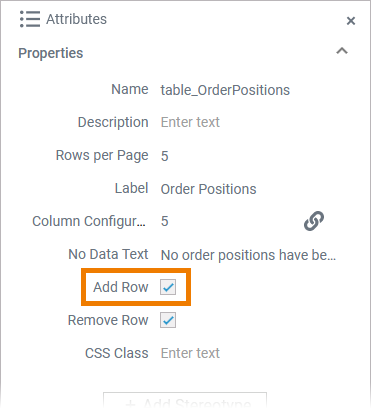Click the Rows per Page label
The width and height of the screenshot is (371, 409).
[x=102, y=156]
